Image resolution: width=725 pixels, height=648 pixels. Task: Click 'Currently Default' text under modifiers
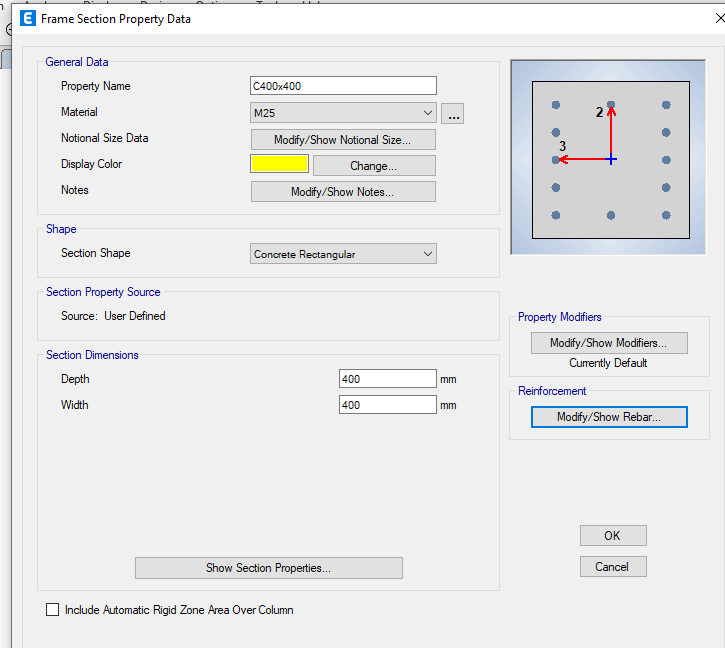608,363
